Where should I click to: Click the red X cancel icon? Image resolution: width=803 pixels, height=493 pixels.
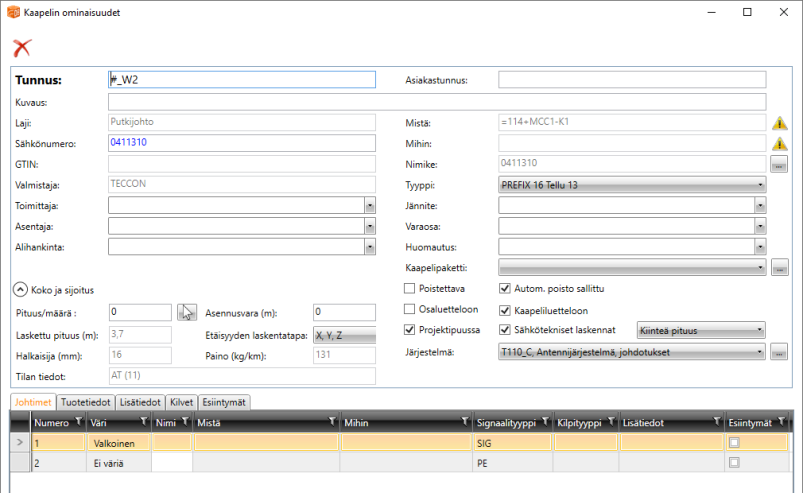(22, 47)
